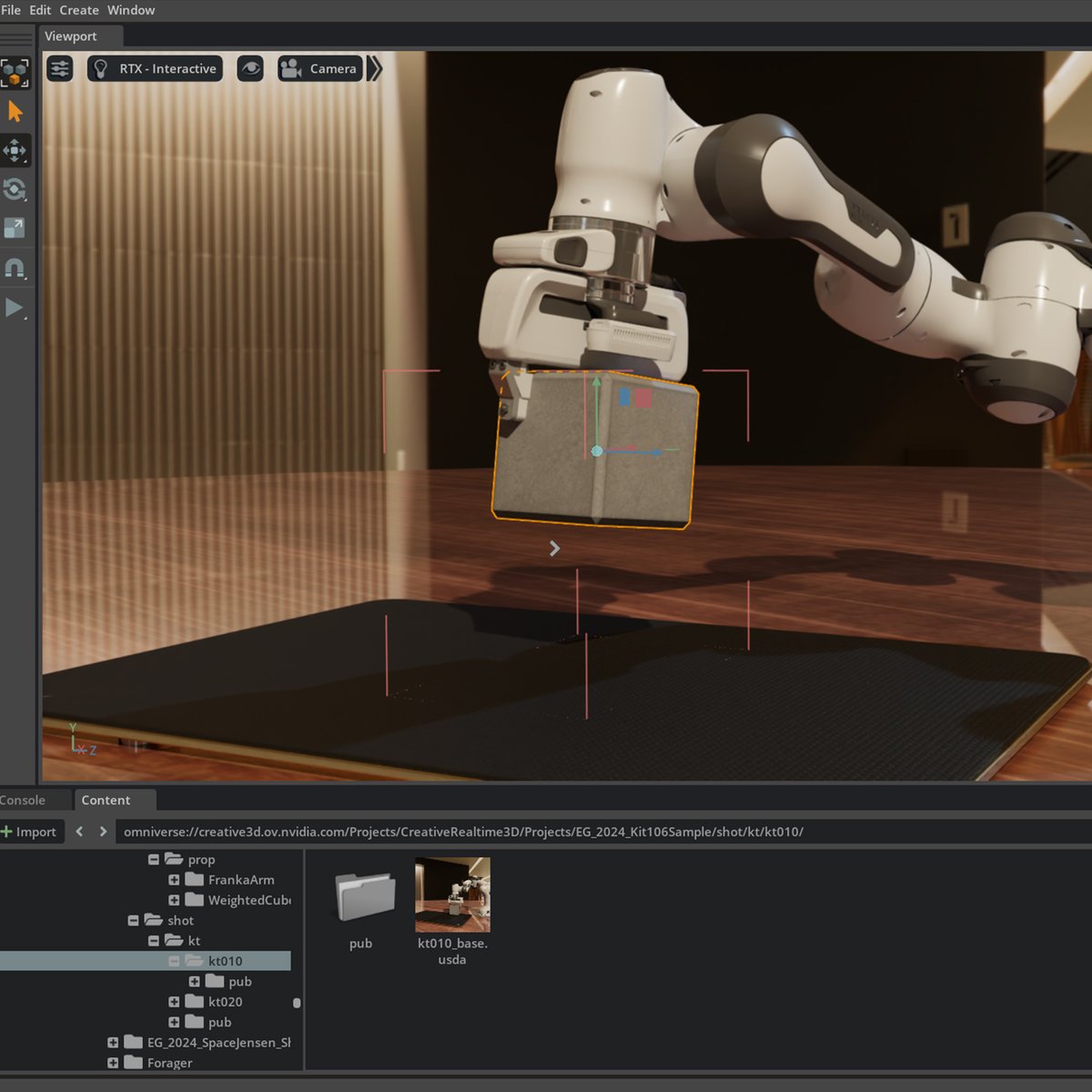Switch to the Console tab

[x=22, y=800]
